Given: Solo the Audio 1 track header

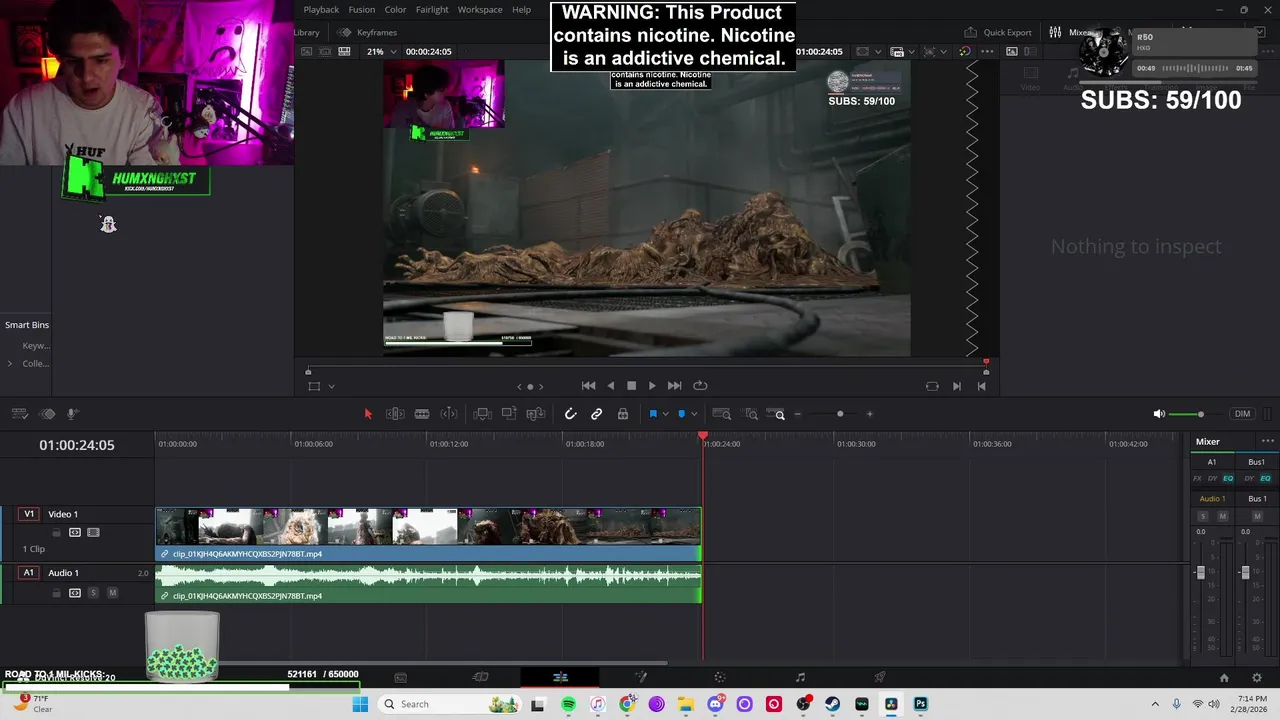Looking at the screenshot, I should (94, 593).
